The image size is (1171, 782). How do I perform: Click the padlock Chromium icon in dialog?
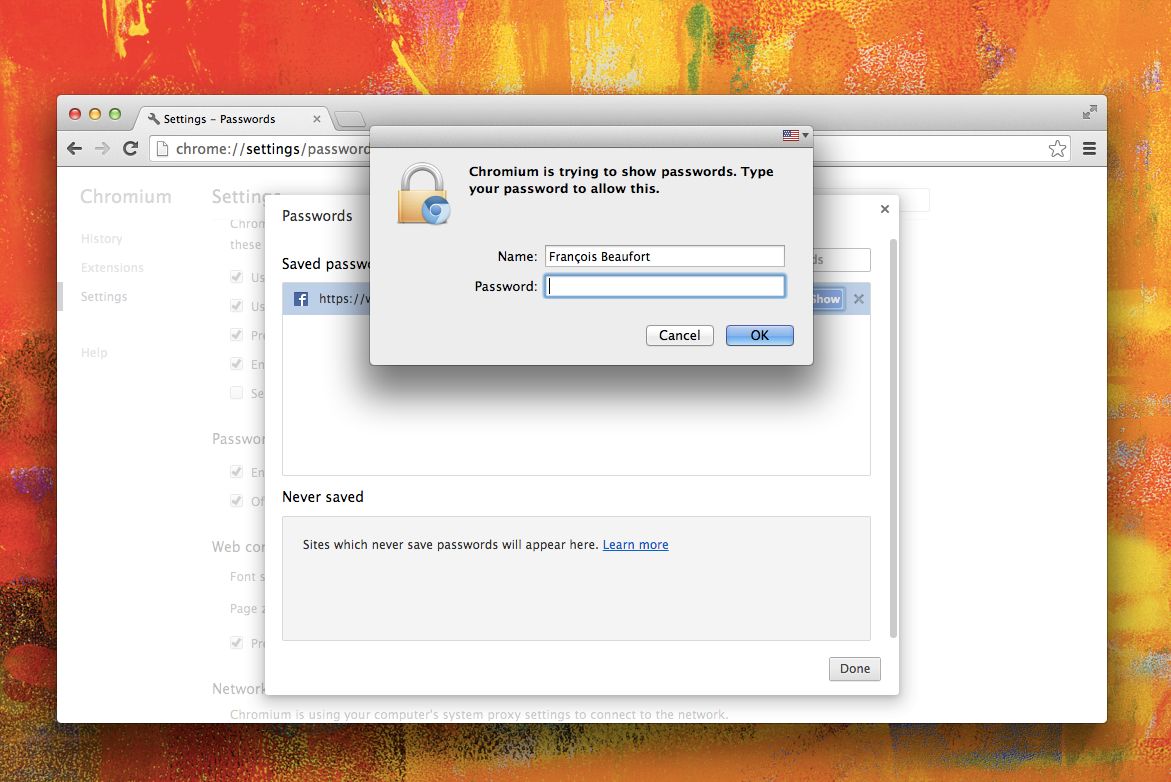pyautogui.click(x=423, y=194)
